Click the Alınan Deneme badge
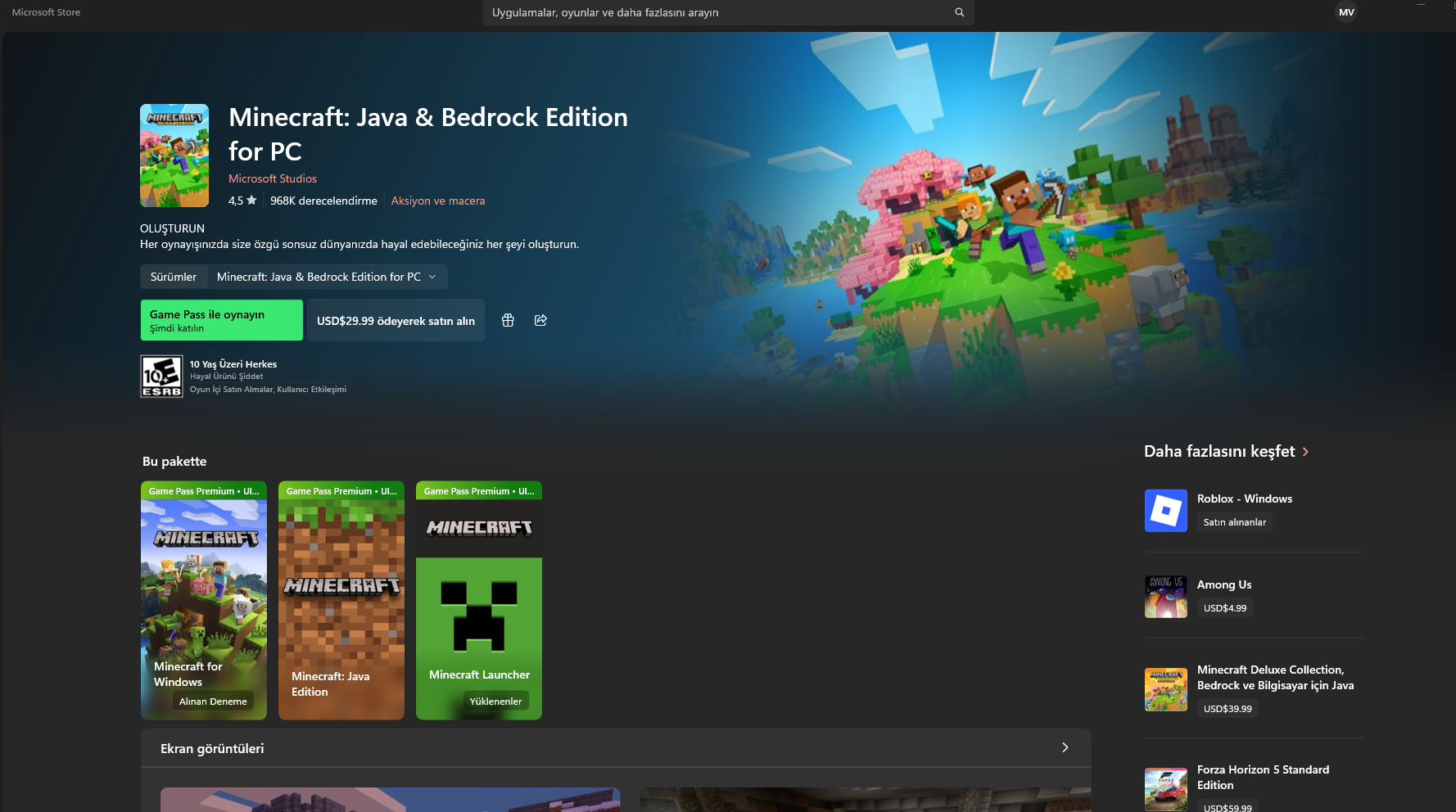Viewport: 1456px width, 812px height. 213,701
